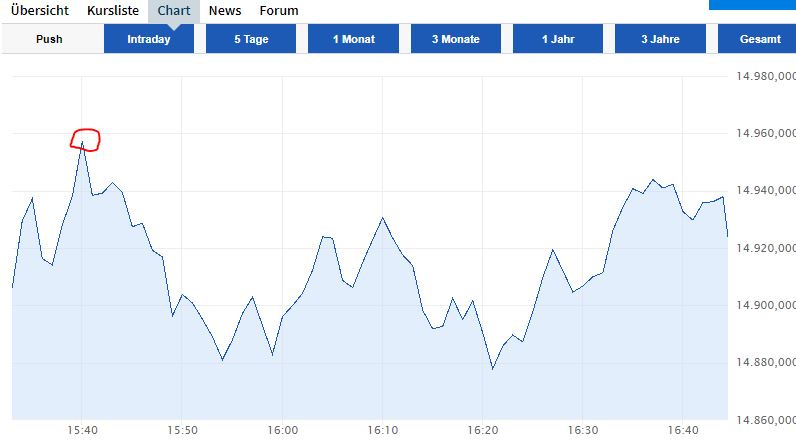Image resolution: width=796 pixels, height=446 pixels.
Task: Click the 14.920,000 price axis label
Action: coord(766,248)
